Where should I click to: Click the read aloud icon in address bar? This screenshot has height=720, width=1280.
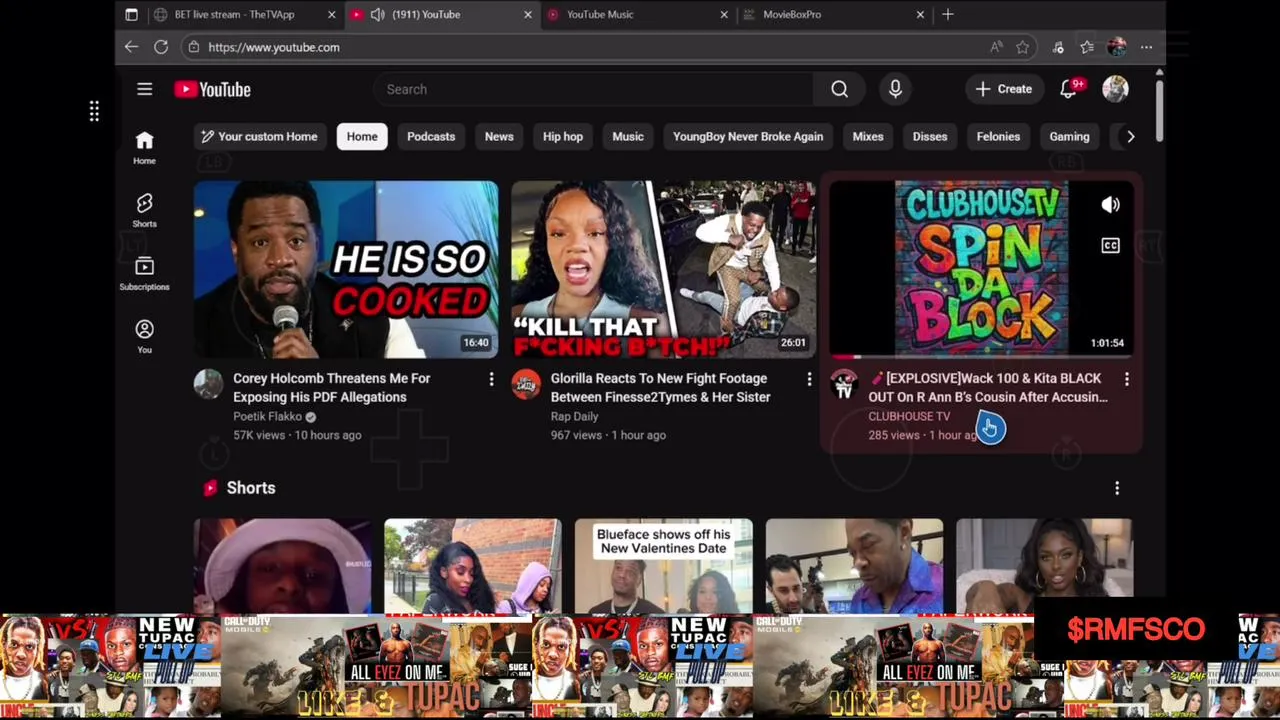(996, 47)
